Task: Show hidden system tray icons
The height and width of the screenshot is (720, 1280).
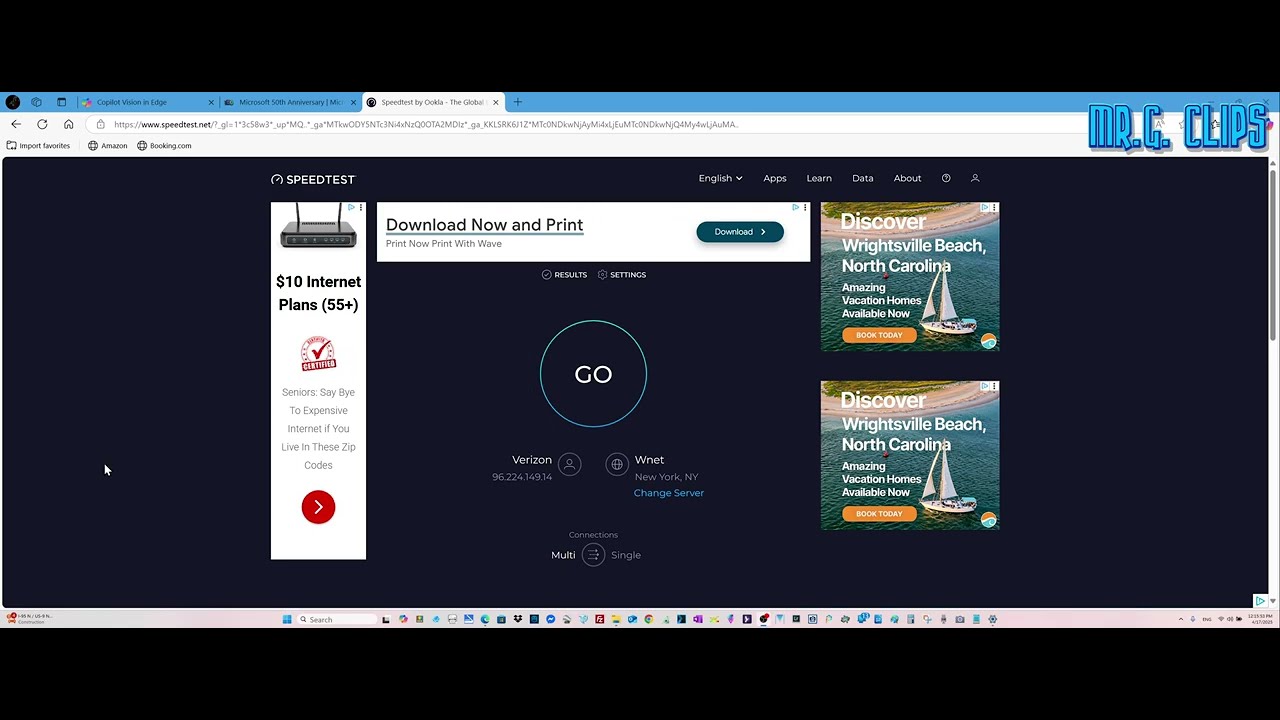Action: tap(1181, 619)
